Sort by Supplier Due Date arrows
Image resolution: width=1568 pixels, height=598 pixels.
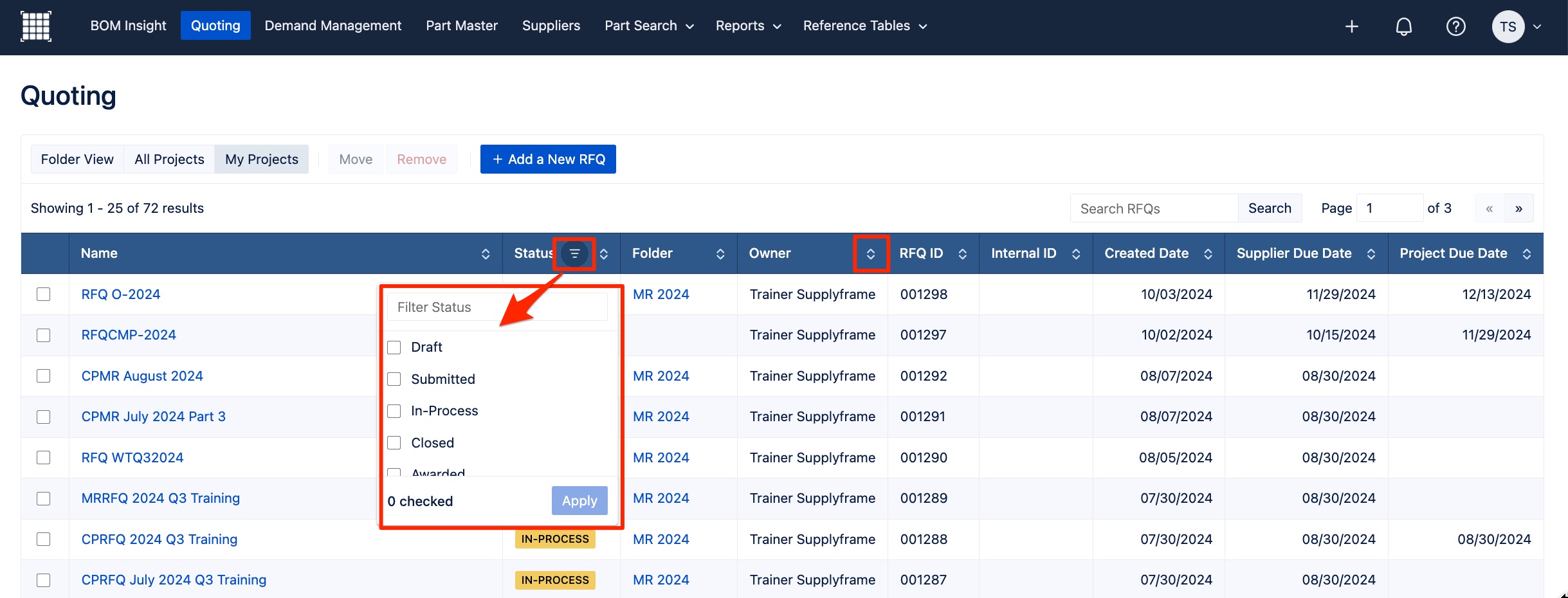[1371, 254]
